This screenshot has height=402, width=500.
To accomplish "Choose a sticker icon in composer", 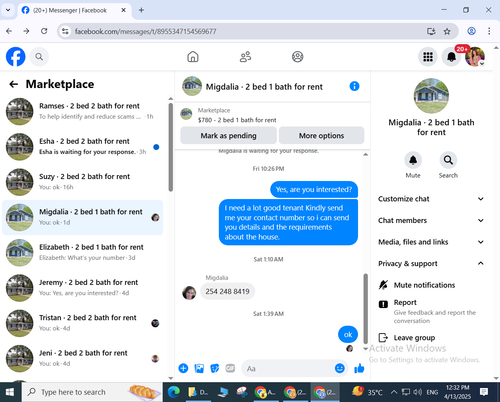I will click(x=215, y=368).
